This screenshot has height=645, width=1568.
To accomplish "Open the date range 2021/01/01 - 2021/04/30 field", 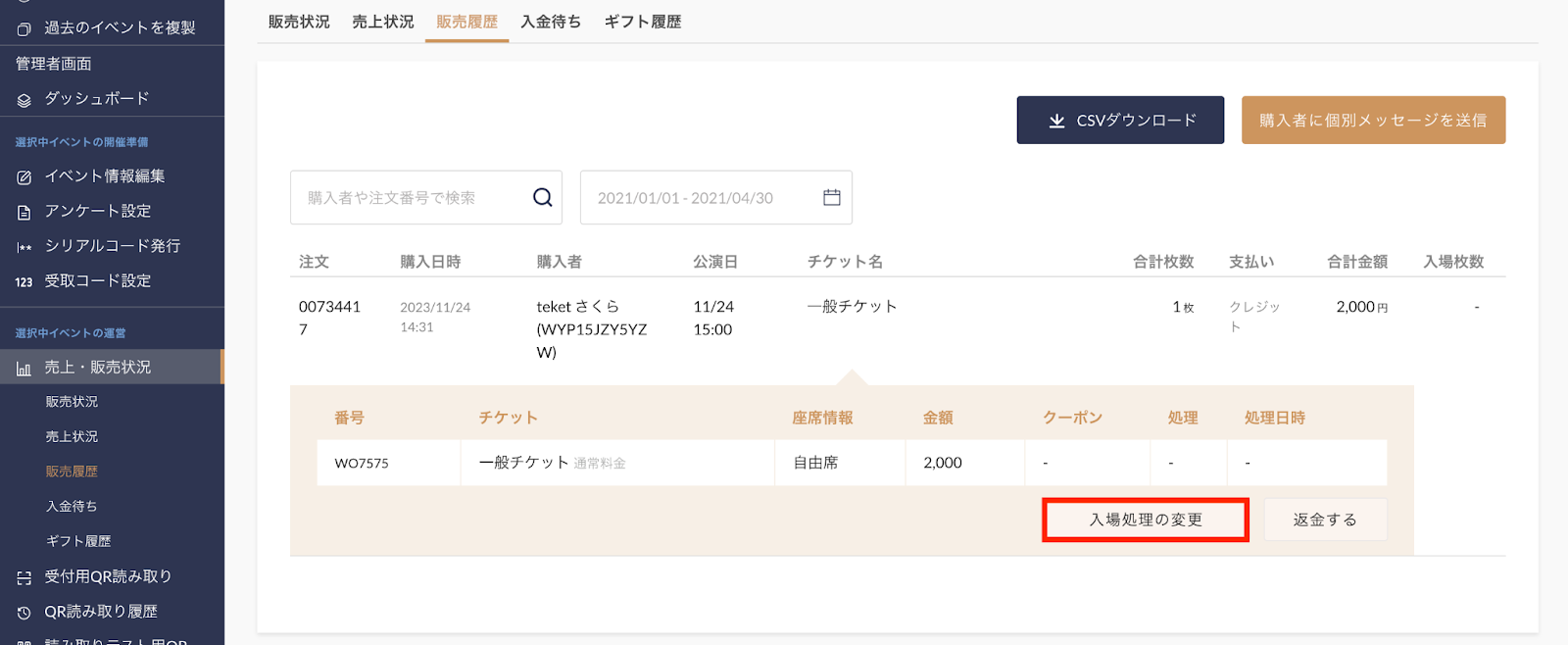I will pos(716,197).
